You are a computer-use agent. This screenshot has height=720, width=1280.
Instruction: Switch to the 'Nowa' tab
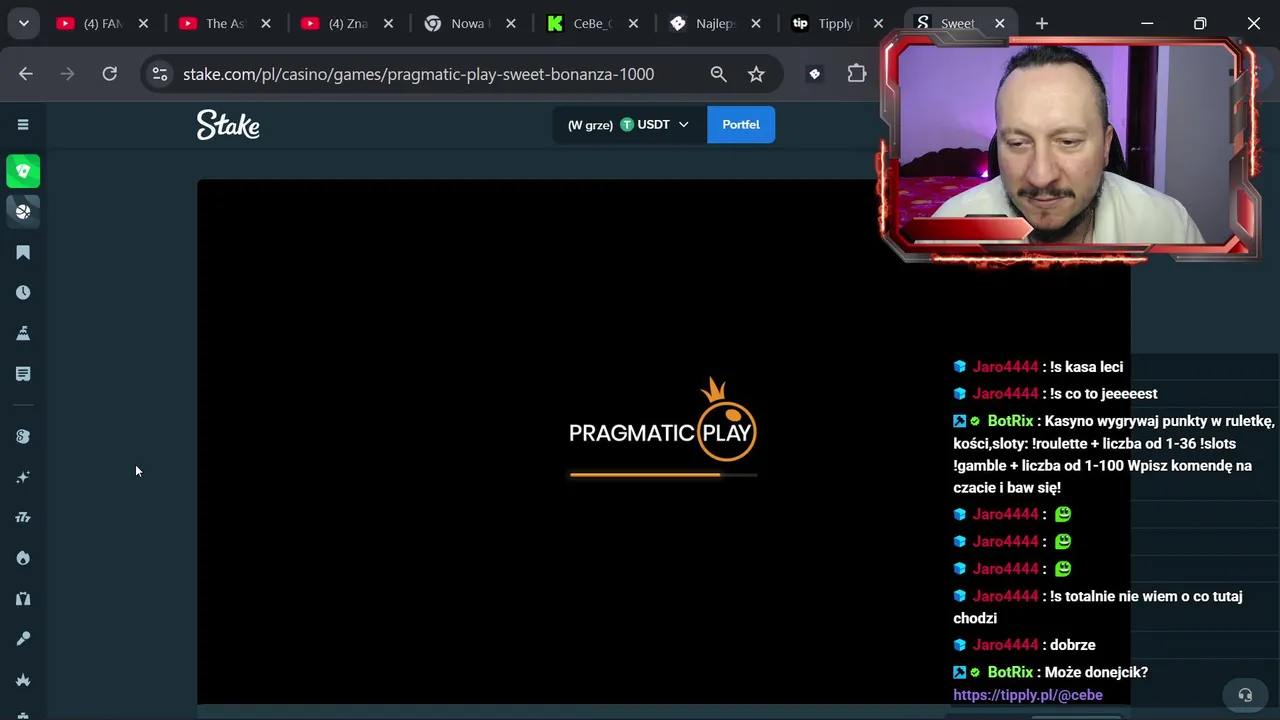(470, 23)
